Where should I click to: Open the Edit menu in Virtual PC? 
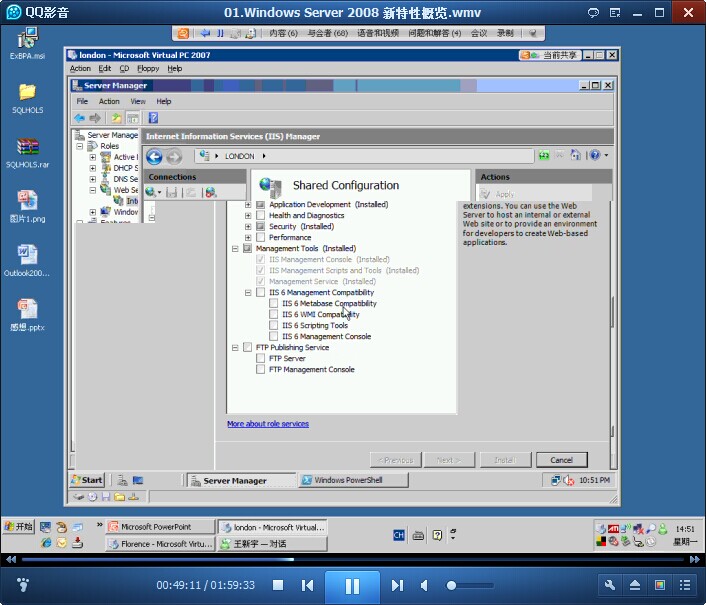click(104, 68)
